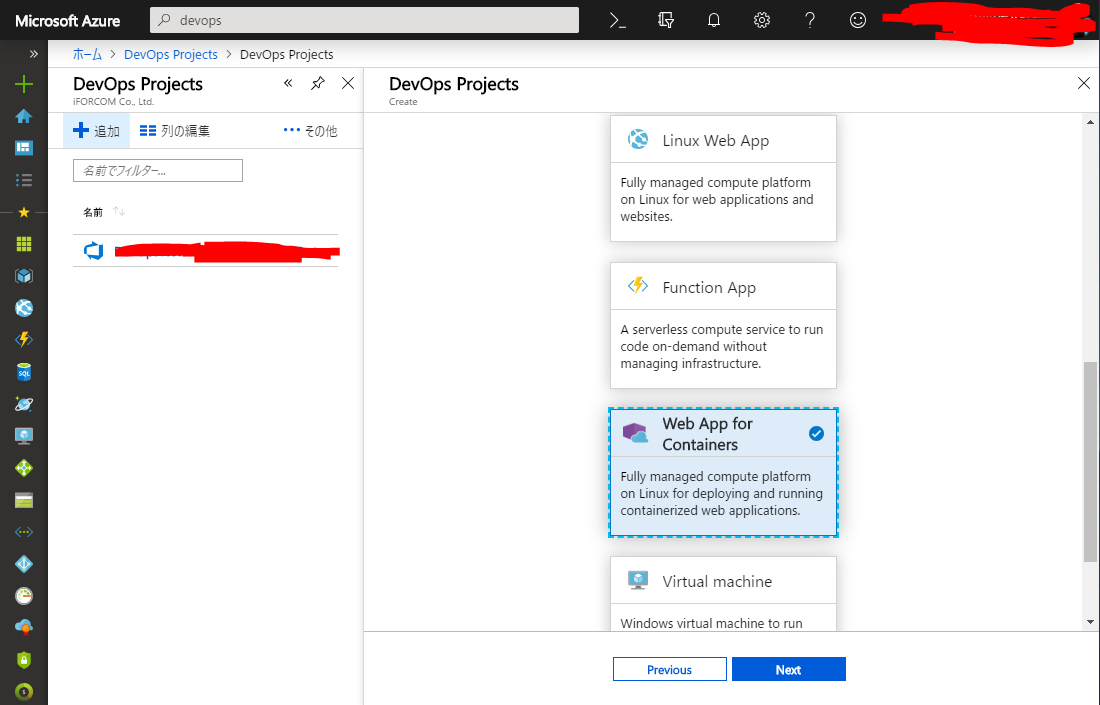Viewport: 1100px width, 705px height.
Task: Open Monitor gauge icon in sidebar
Action: 24,596
